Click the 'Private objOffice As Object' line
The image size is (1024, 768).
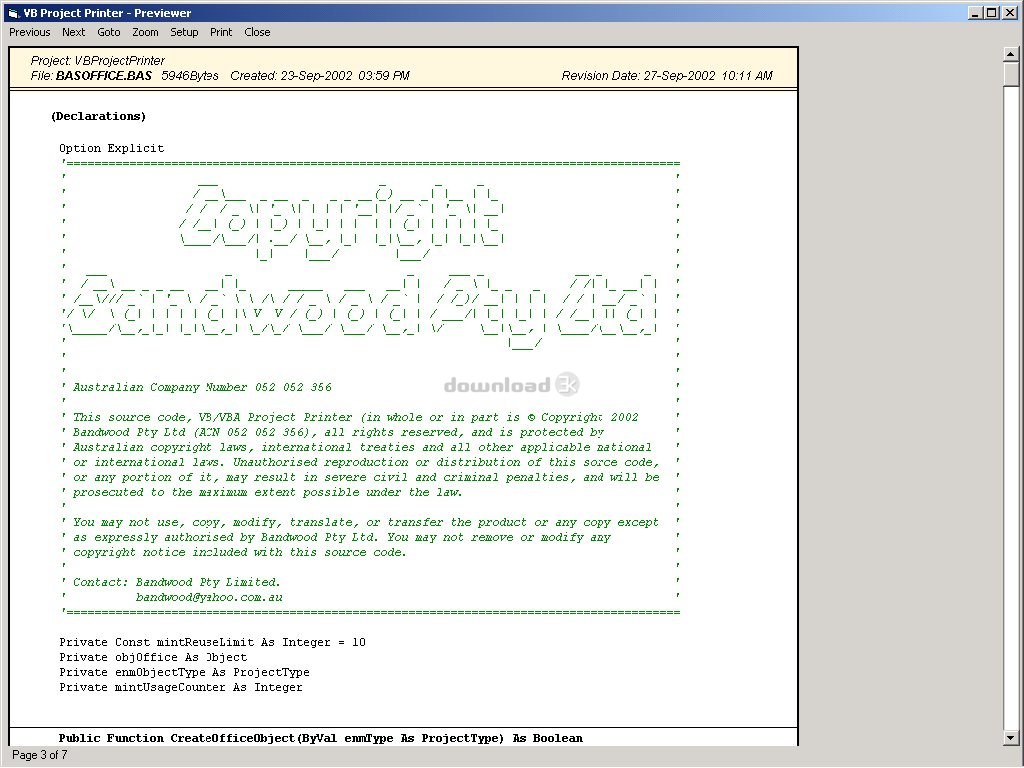[153, 658]
